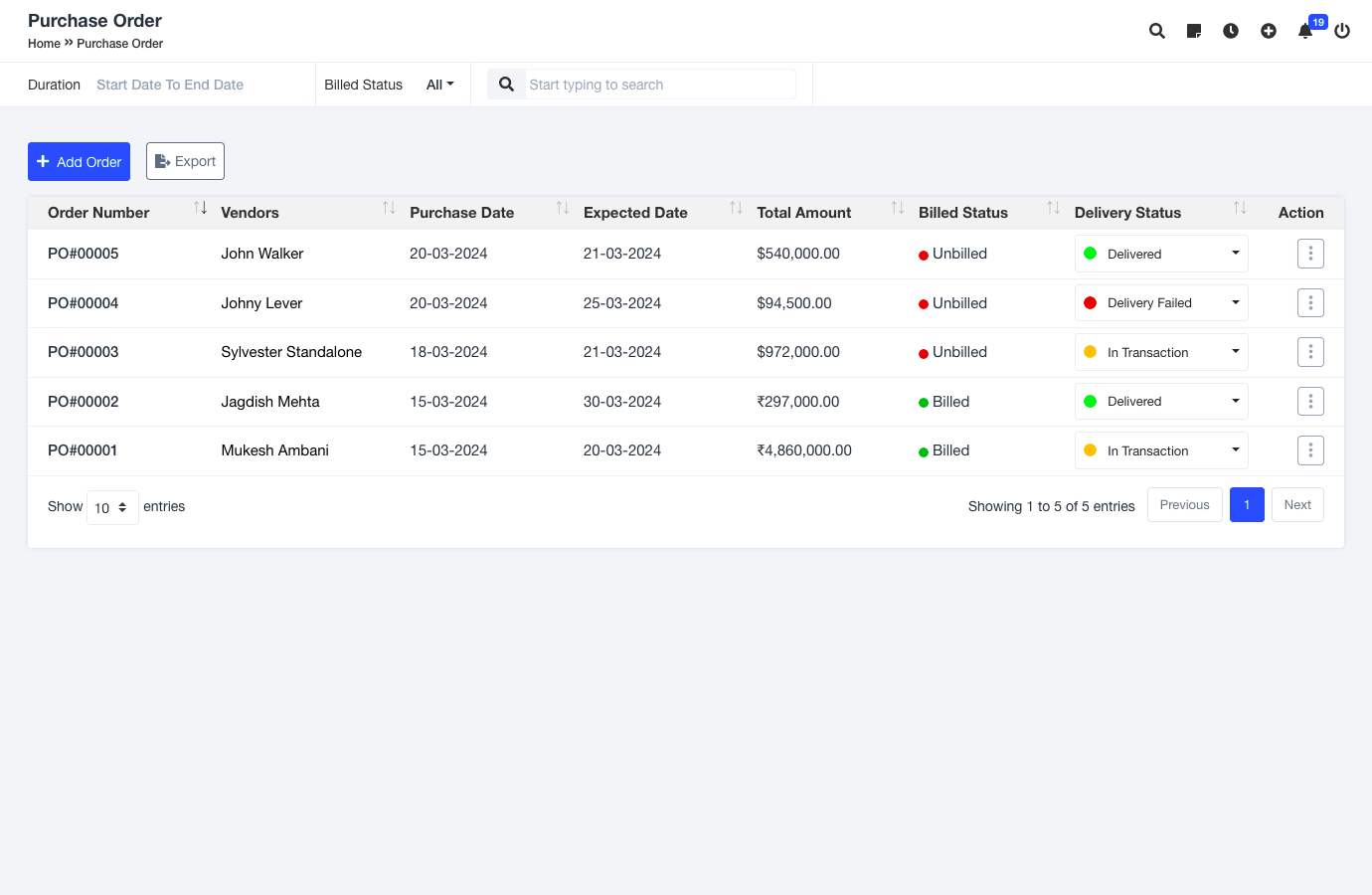Click the Export button

click(185, 161)
